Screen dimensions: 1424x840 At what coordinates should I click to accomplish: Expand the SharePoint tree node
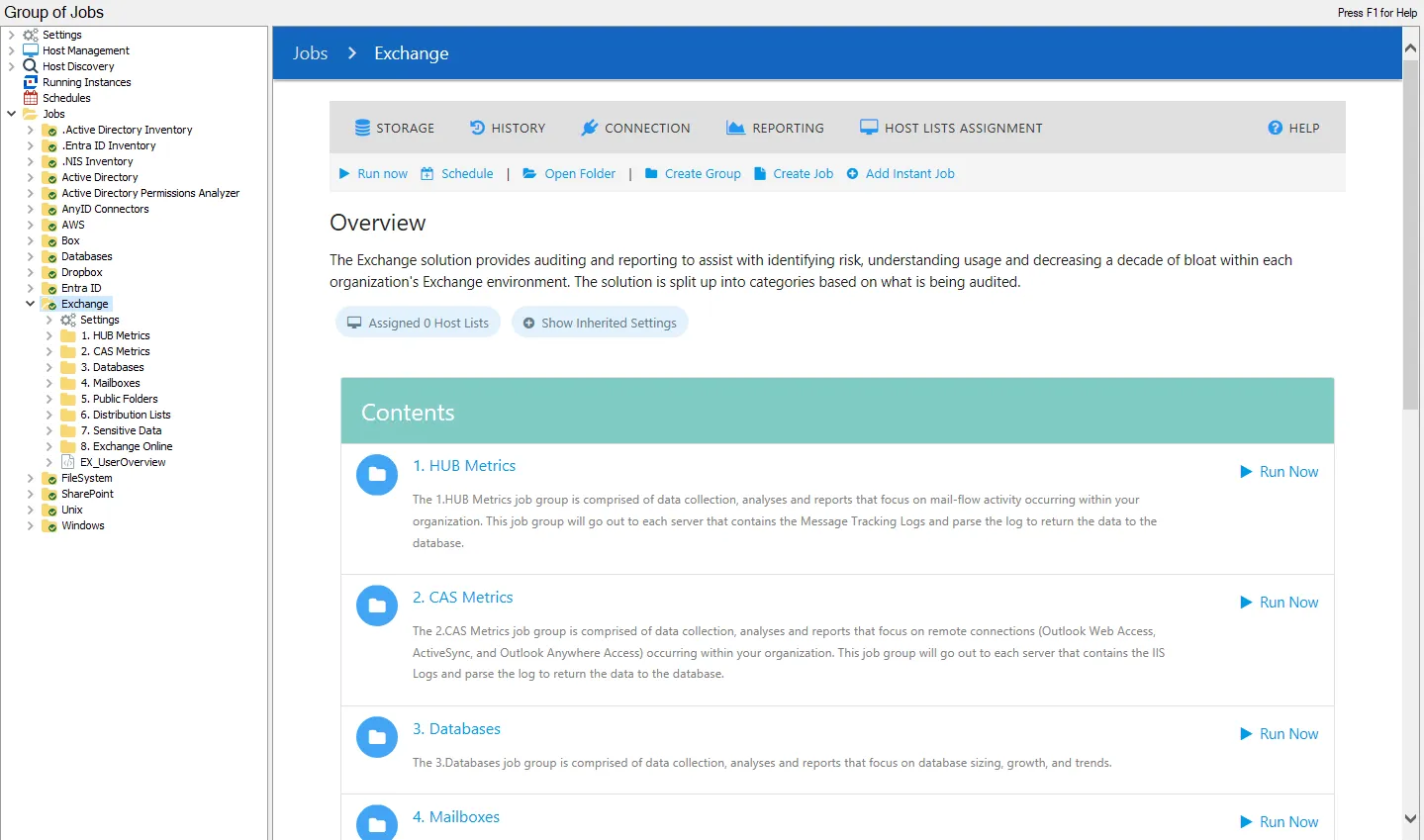click(x=31, y=494)
